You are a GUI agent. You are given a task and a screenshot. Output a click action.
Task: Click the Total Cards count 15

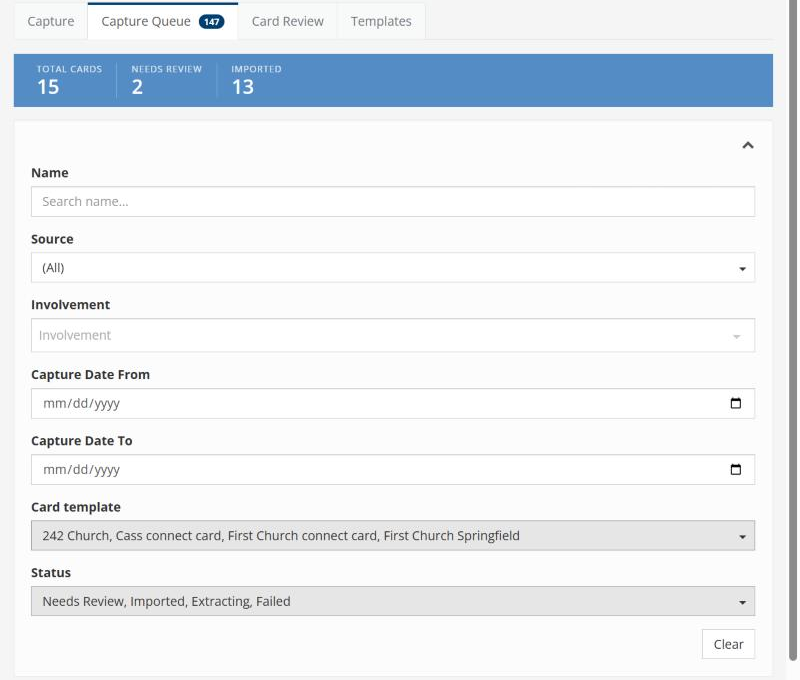[x=48, y=87]
